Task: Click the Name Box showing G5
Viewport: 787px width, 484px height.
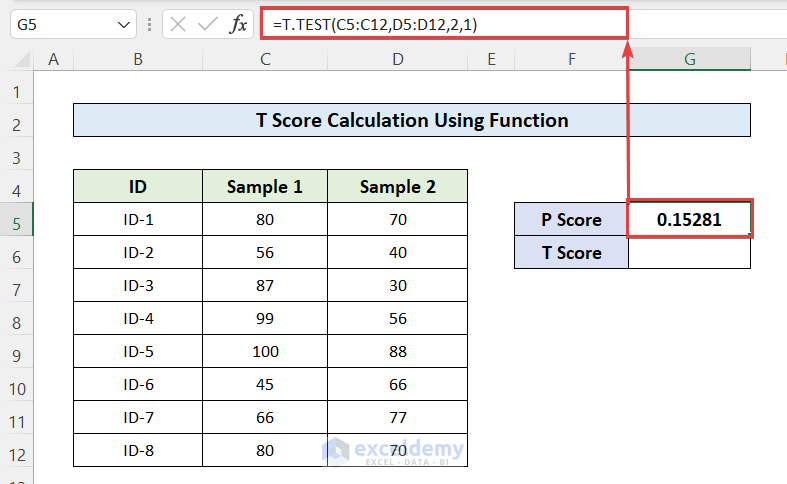Action: click(x=60, y=24)
